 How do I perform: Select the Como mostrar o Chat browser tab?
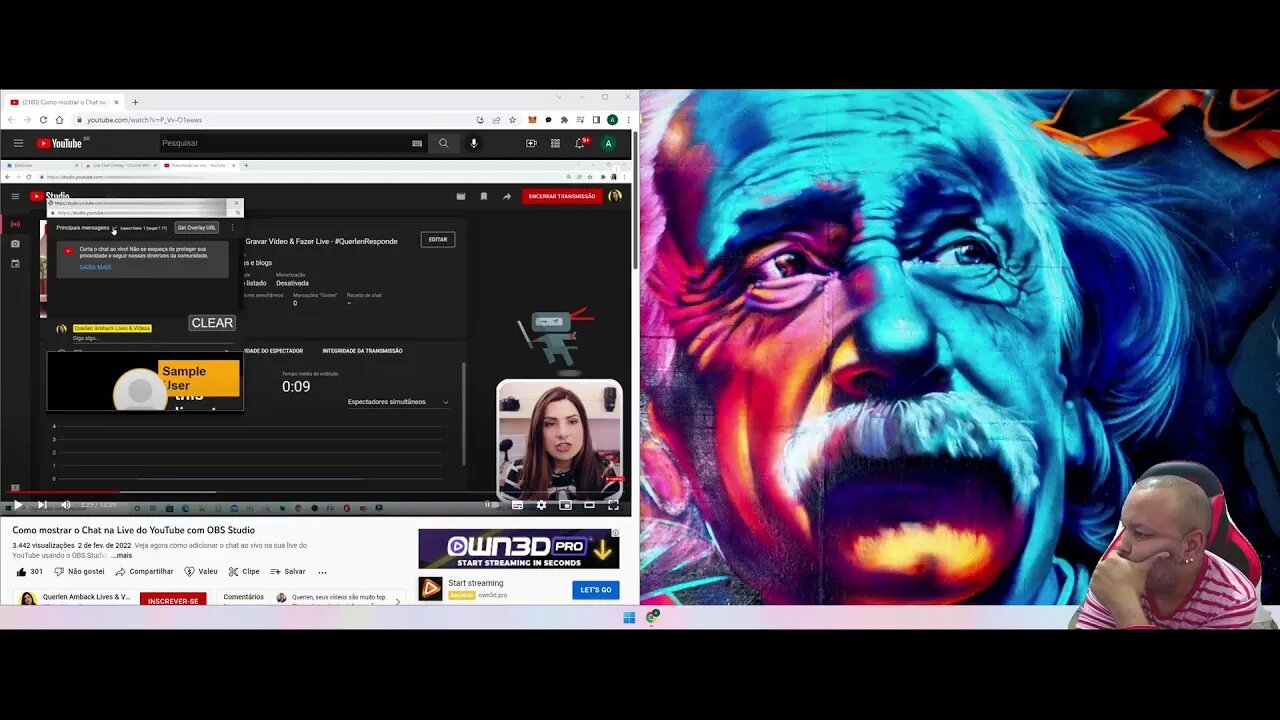64,102
